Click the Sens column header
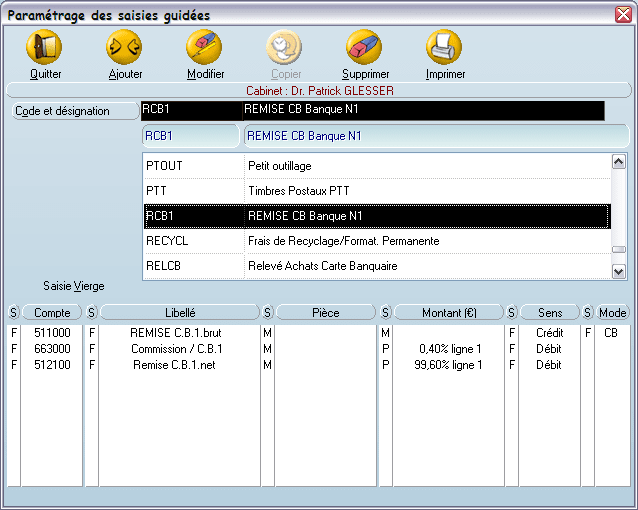This screenshot has width=638, height=510. pyautogui.click(x=549, y=313)
